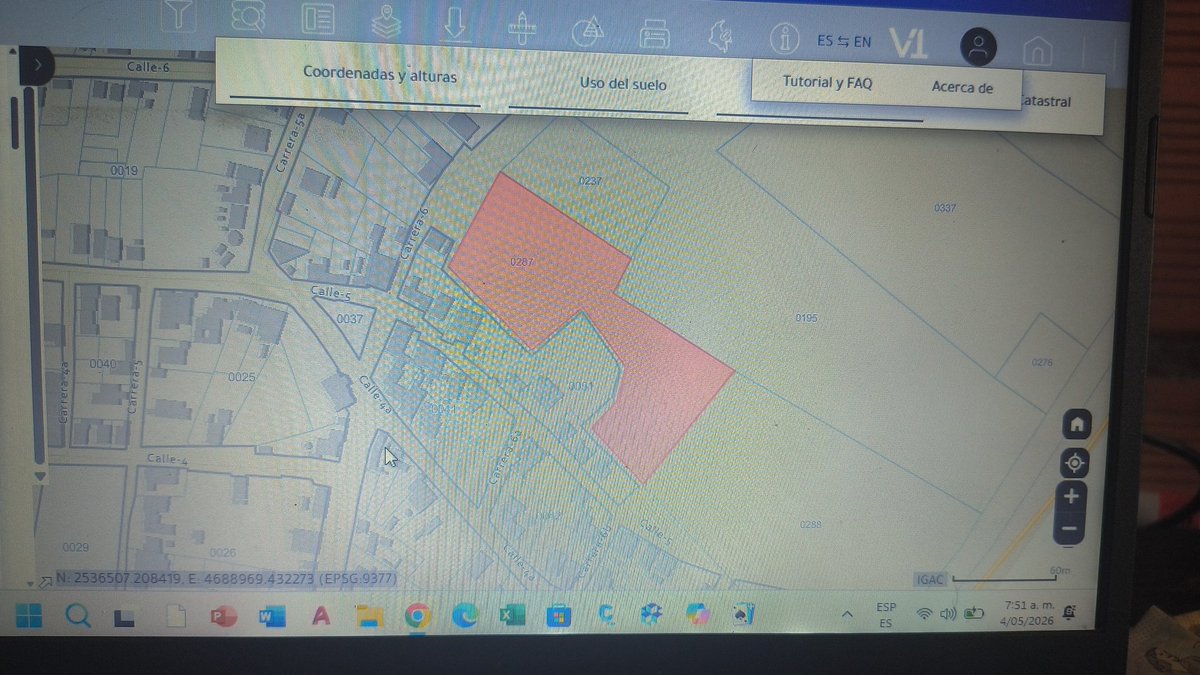The width and height of the screenshot is (1200, 675).
Task: Click the map home extent button
Action: (x=1077, y=424)
